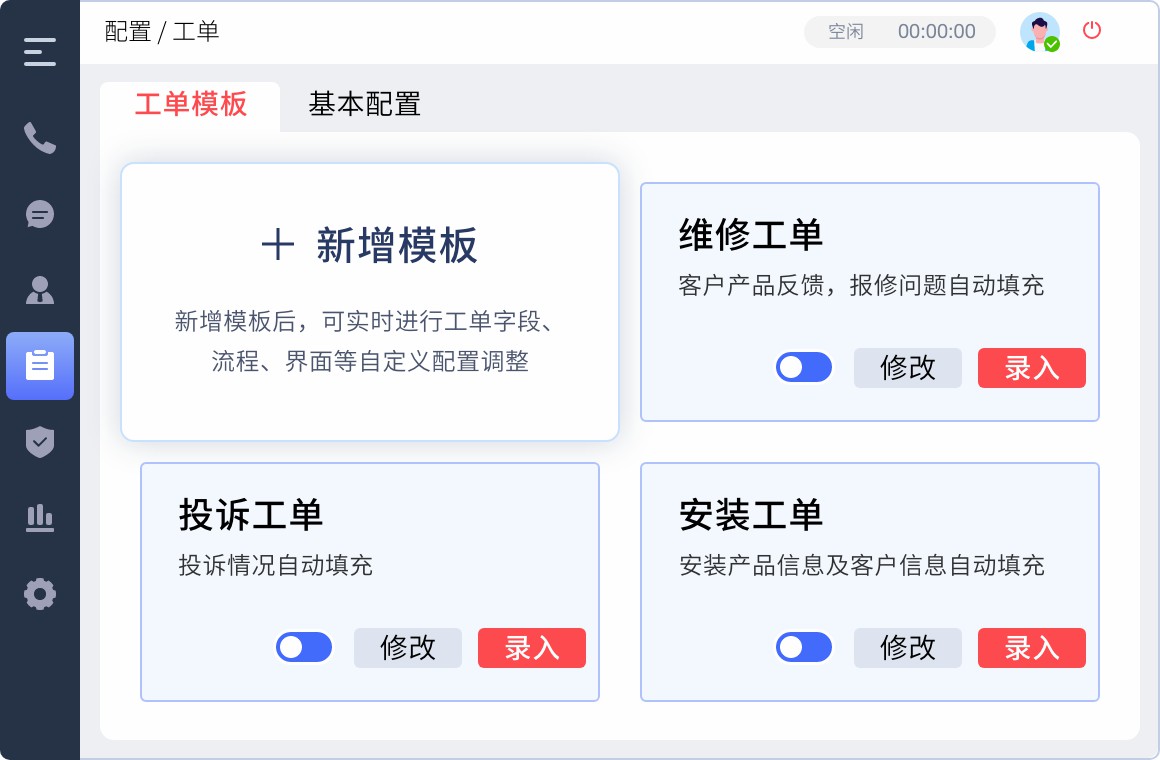
Task: Toggle the 投诉工单 template switch
Action: pos(304,647)
